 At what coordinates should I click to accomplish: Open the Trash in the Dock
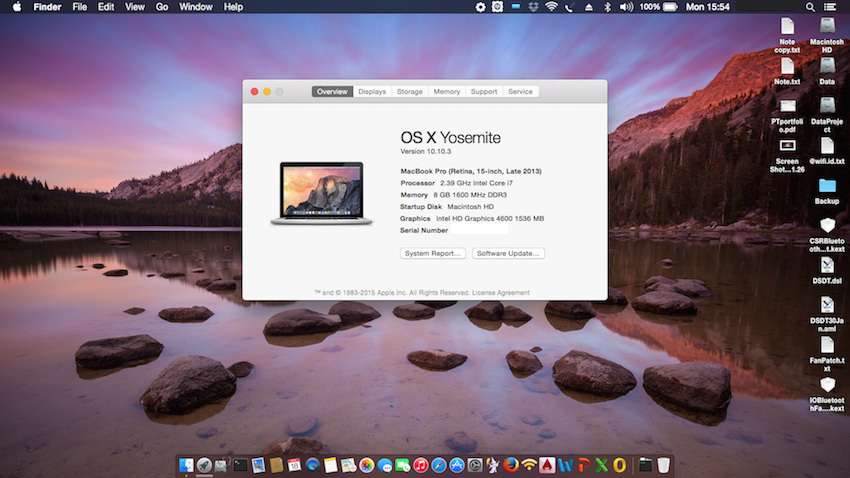pos(664,465)
